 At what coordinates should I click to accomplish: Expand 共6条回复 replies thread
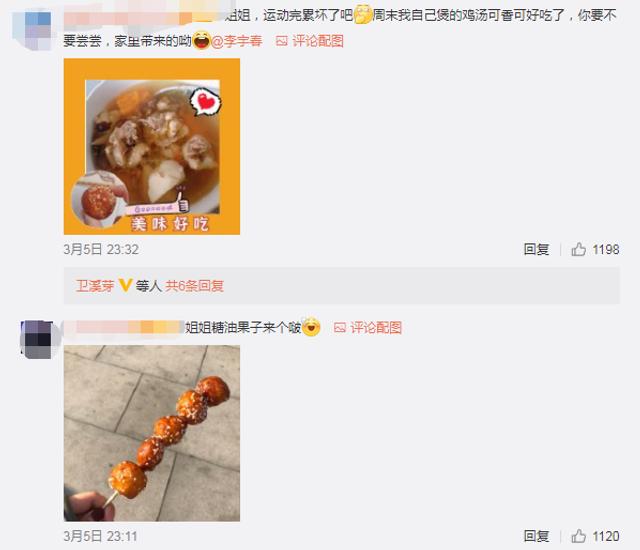click(194, 286)
